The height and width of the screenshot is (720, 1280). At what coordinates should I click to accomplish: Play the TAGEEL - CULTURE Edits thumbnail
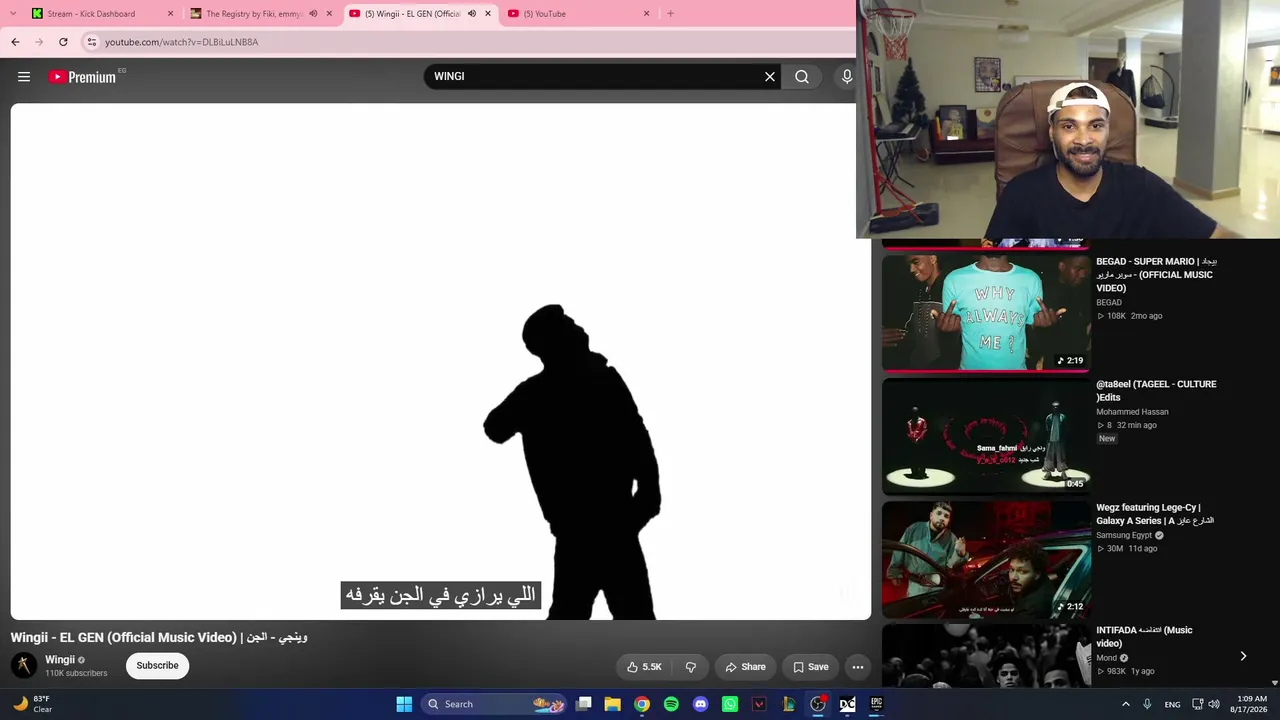(986, 436)
